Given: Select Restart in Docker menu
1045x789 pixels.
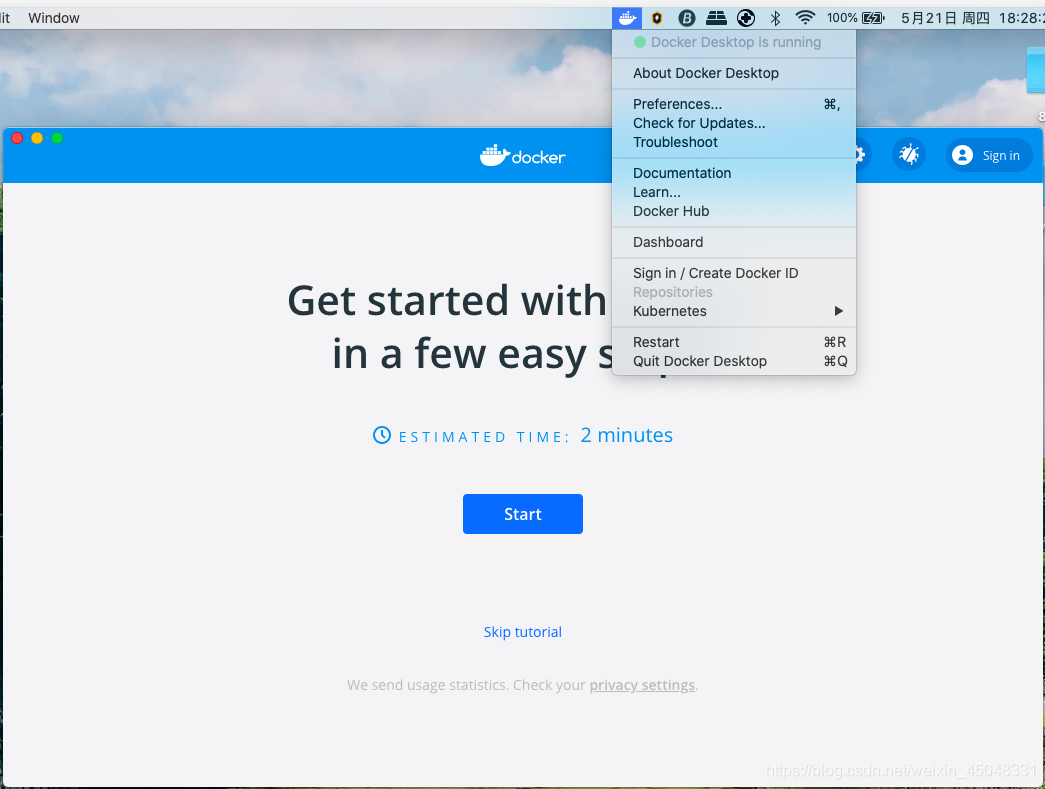Looking at the screenshot, I should [734, 342].
